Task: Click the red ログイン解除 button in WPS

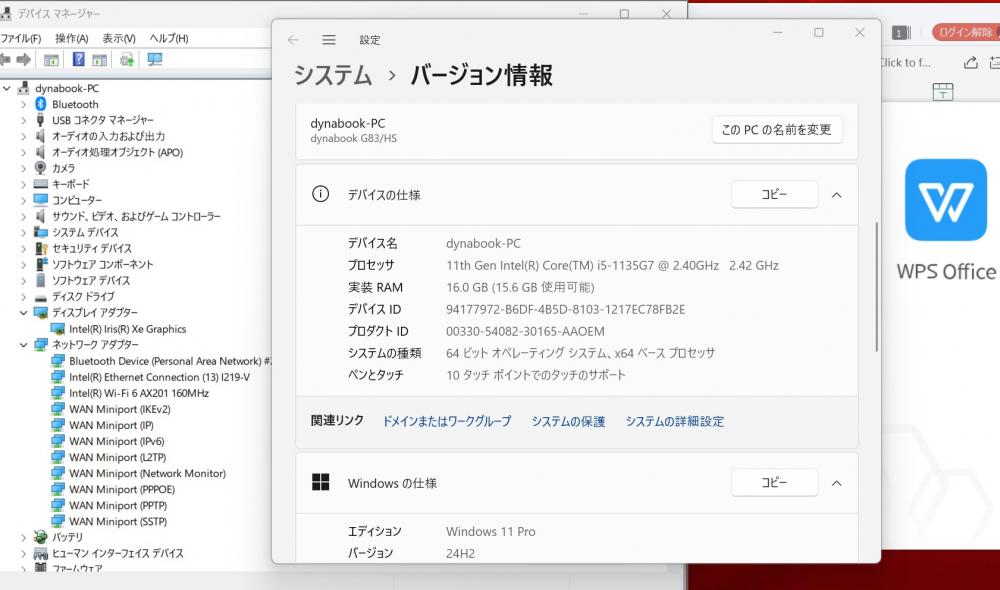Action: (x=966, y=32)
